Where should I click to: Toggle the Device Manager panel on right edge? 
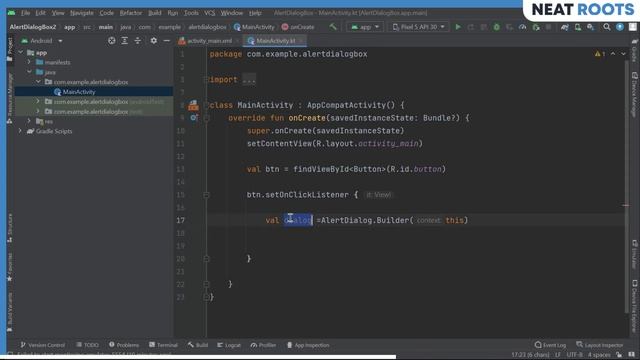(634, 95)
